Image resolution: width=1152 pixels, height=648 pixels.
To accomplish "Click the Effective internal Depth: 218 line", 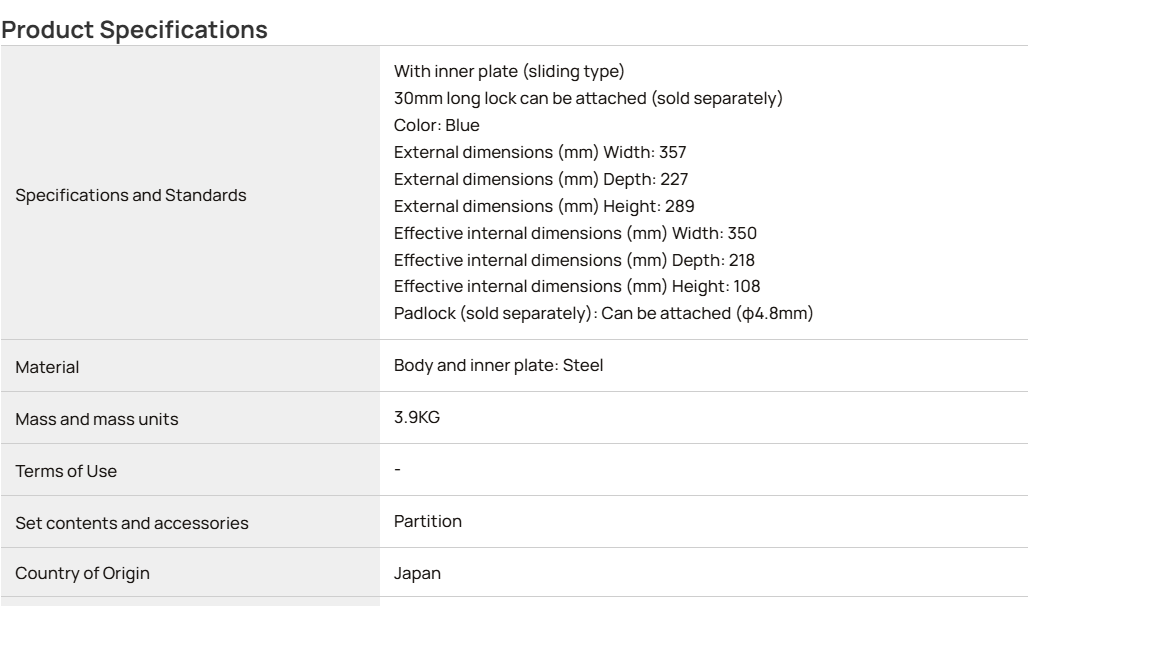I will [x=575, y=260].
